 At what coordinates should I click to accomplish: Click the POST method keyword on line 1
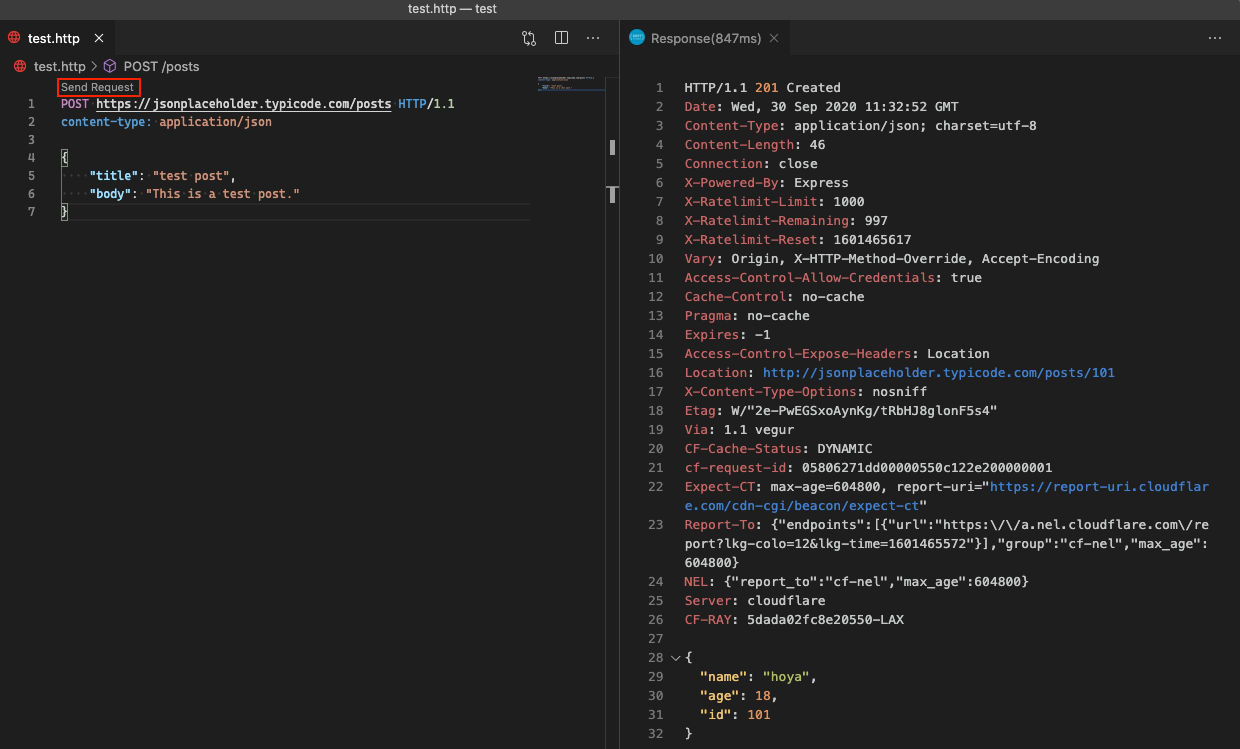tap(74, 103)
